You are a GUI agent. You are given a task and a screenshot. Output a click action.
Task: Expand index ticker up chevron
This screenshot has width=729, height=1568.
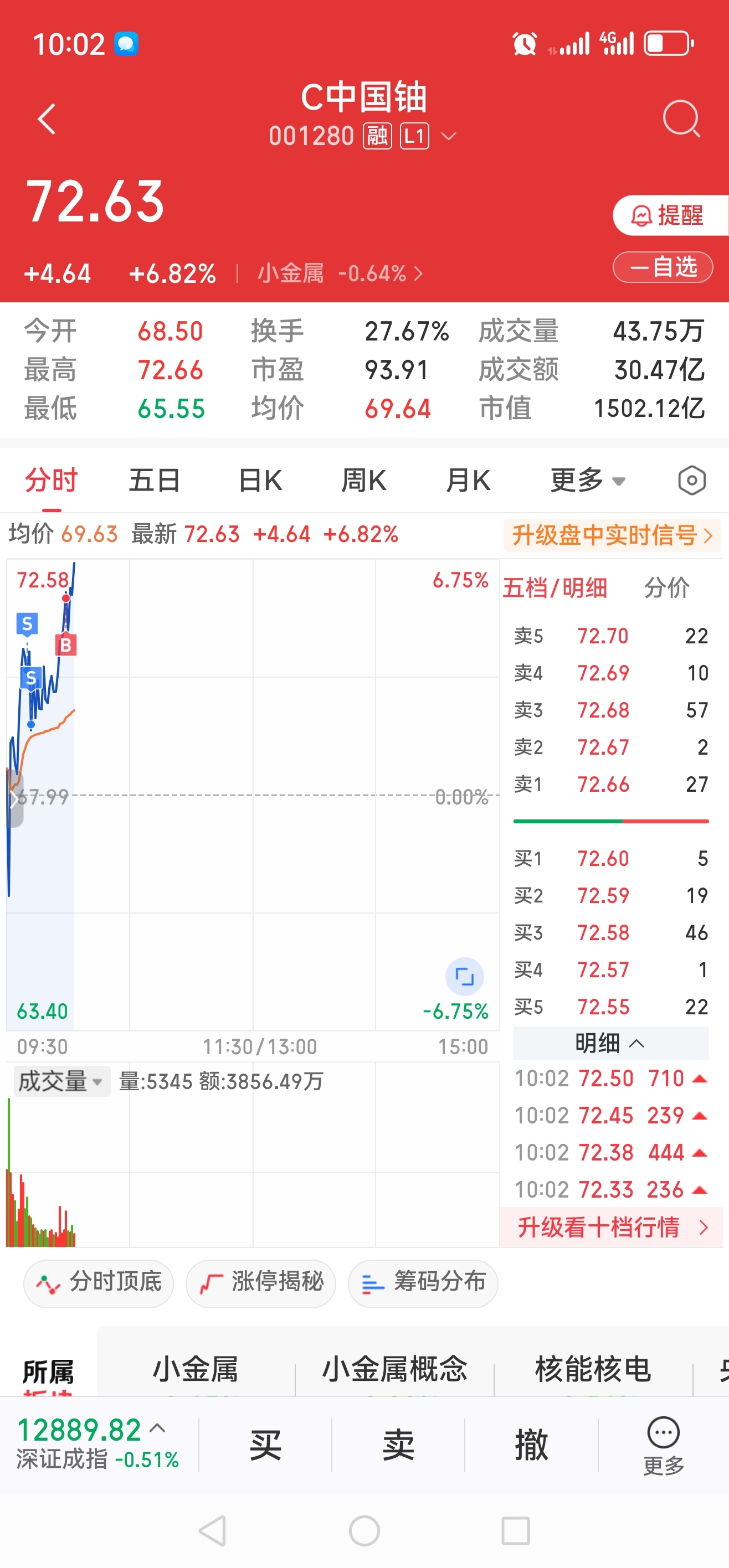point(157,1427)
